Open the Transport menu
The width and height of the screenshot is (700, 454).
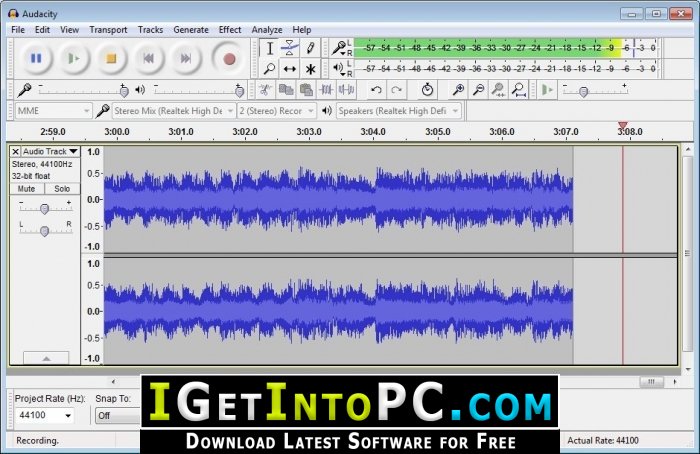tap(108, 30)
